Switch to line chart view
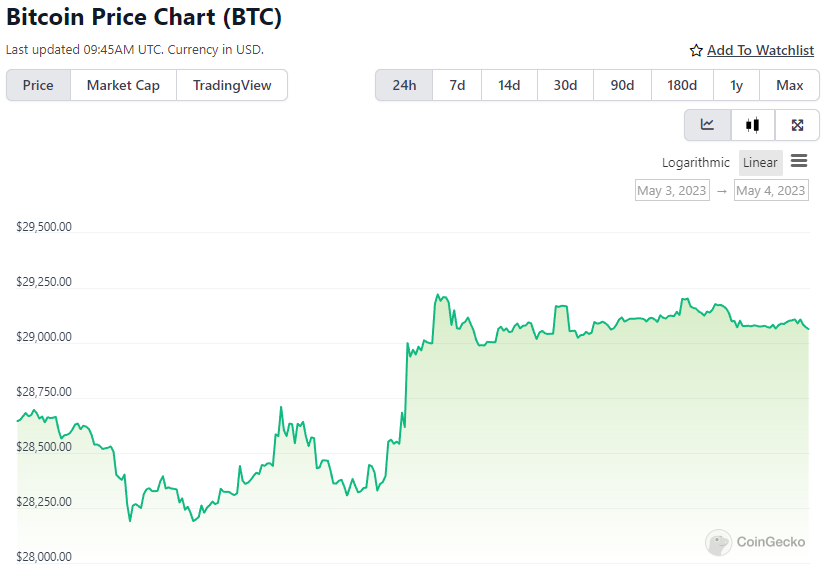Screen dimensions: 824x577 click(x=707, y=125)
